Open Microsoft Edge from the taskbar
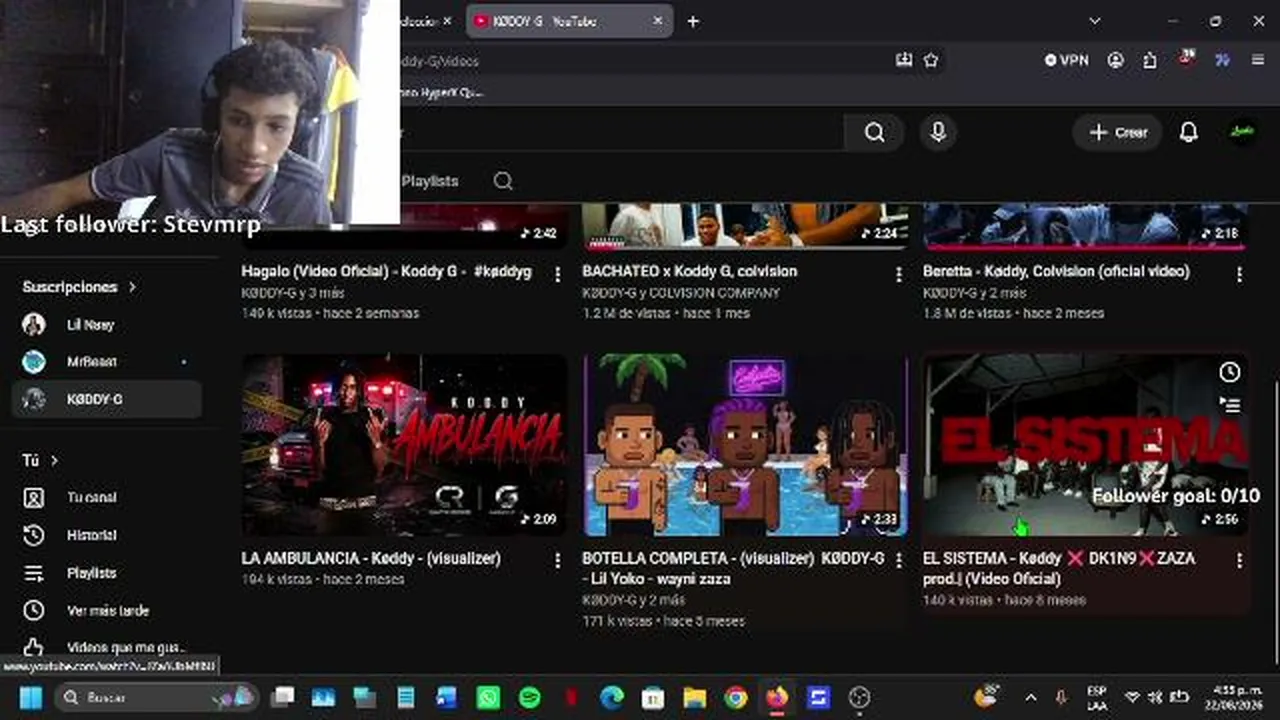The image size is (1280, 720). [x=612, y=697]
